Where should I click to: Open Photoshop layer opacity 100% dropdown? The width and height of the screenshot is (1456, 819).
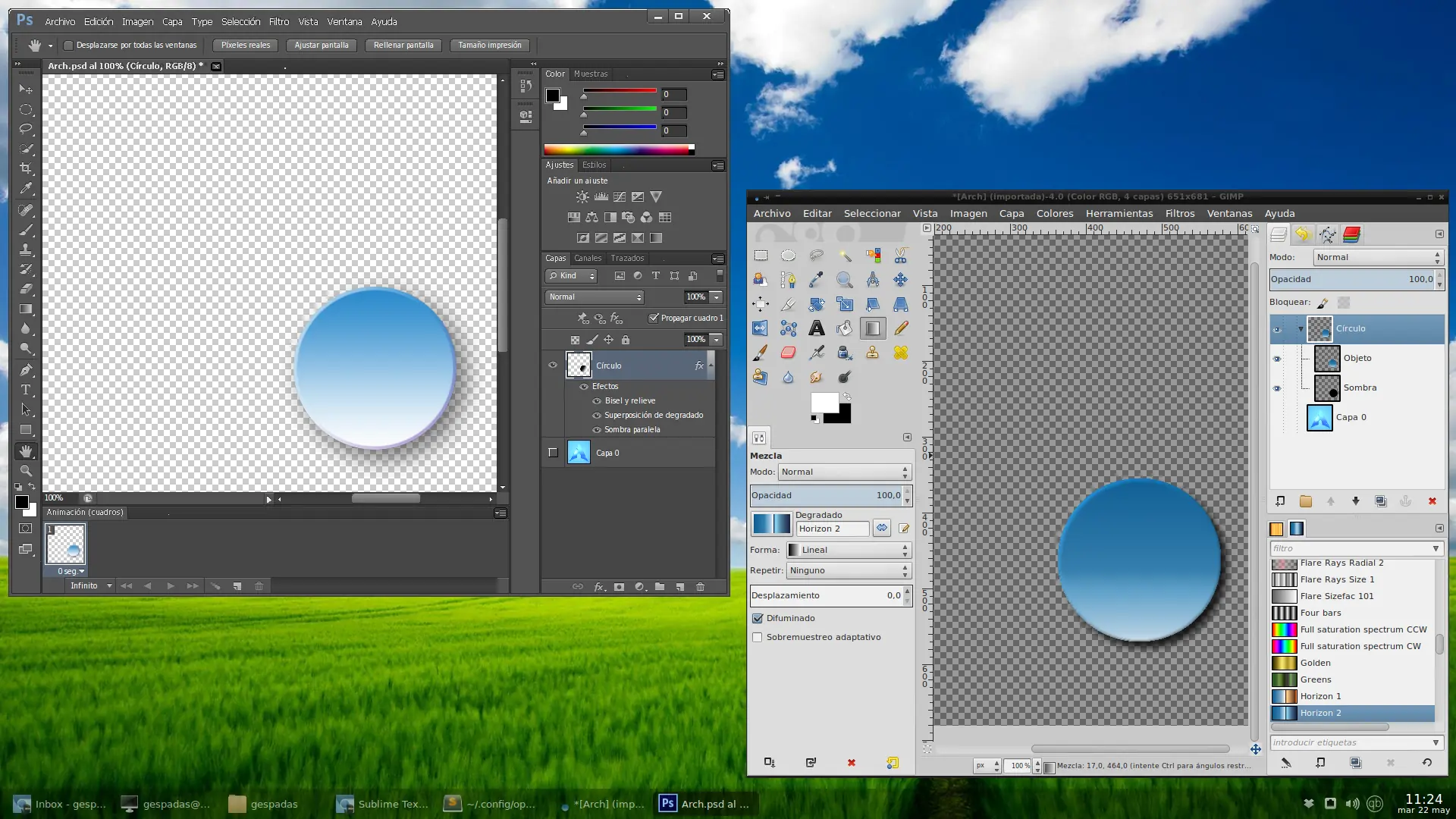716,297
